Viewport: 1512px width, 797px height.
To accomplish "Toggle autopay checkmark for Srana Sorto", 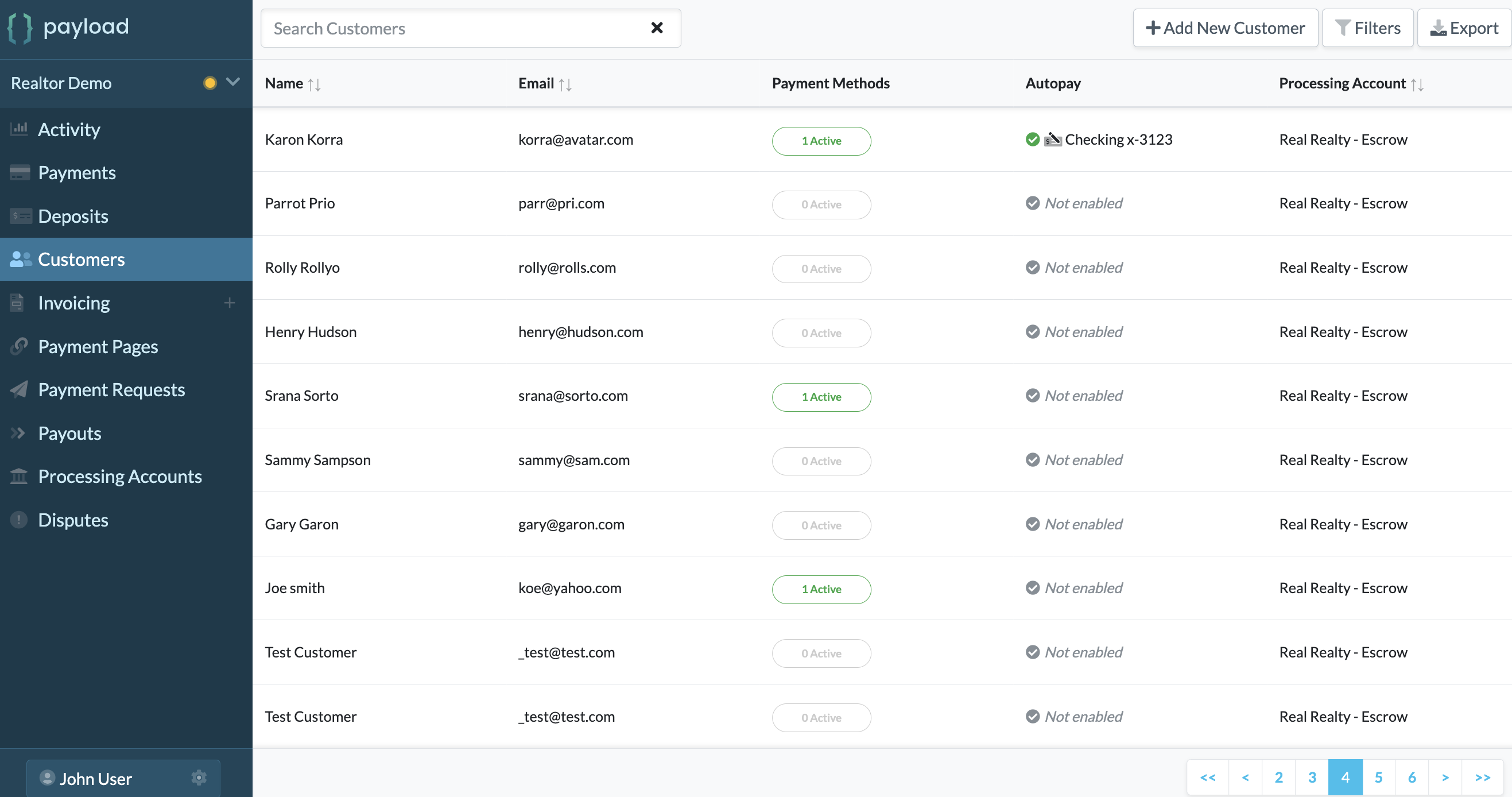I will click(x=1033, y=395).
